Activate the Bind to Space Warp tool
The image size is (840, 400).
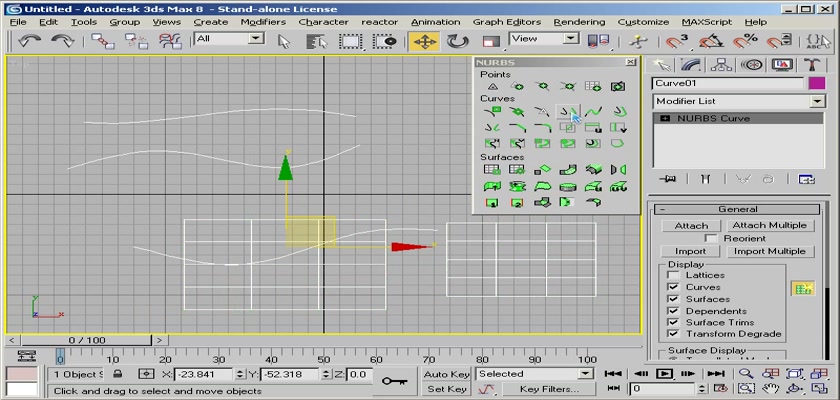coord(170,41)
